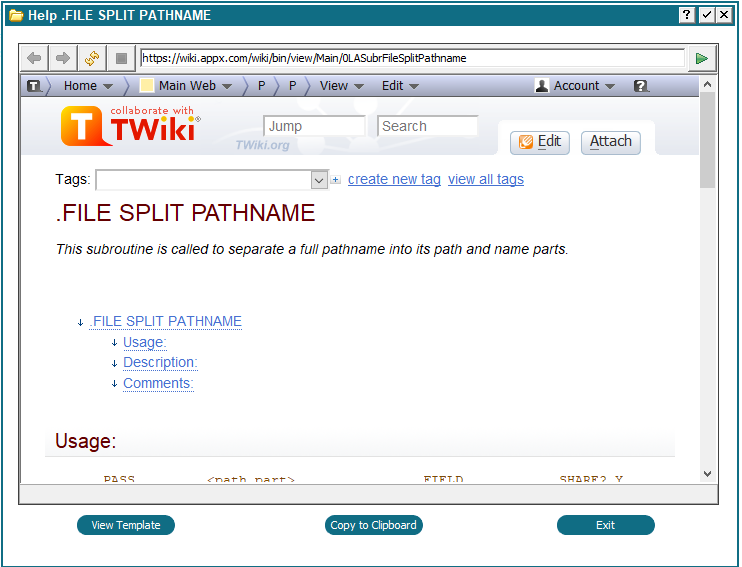Click the browser back arrow button
742x567 pixels.
point(34,58)
